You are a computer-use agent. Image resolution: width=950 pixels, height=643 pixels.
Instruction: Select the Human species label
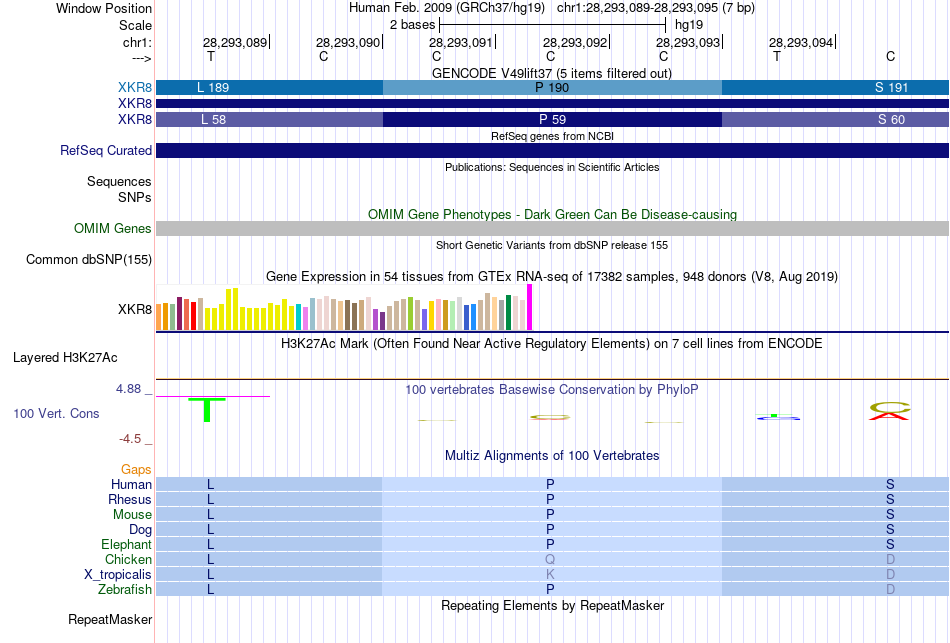click(131, 484)
